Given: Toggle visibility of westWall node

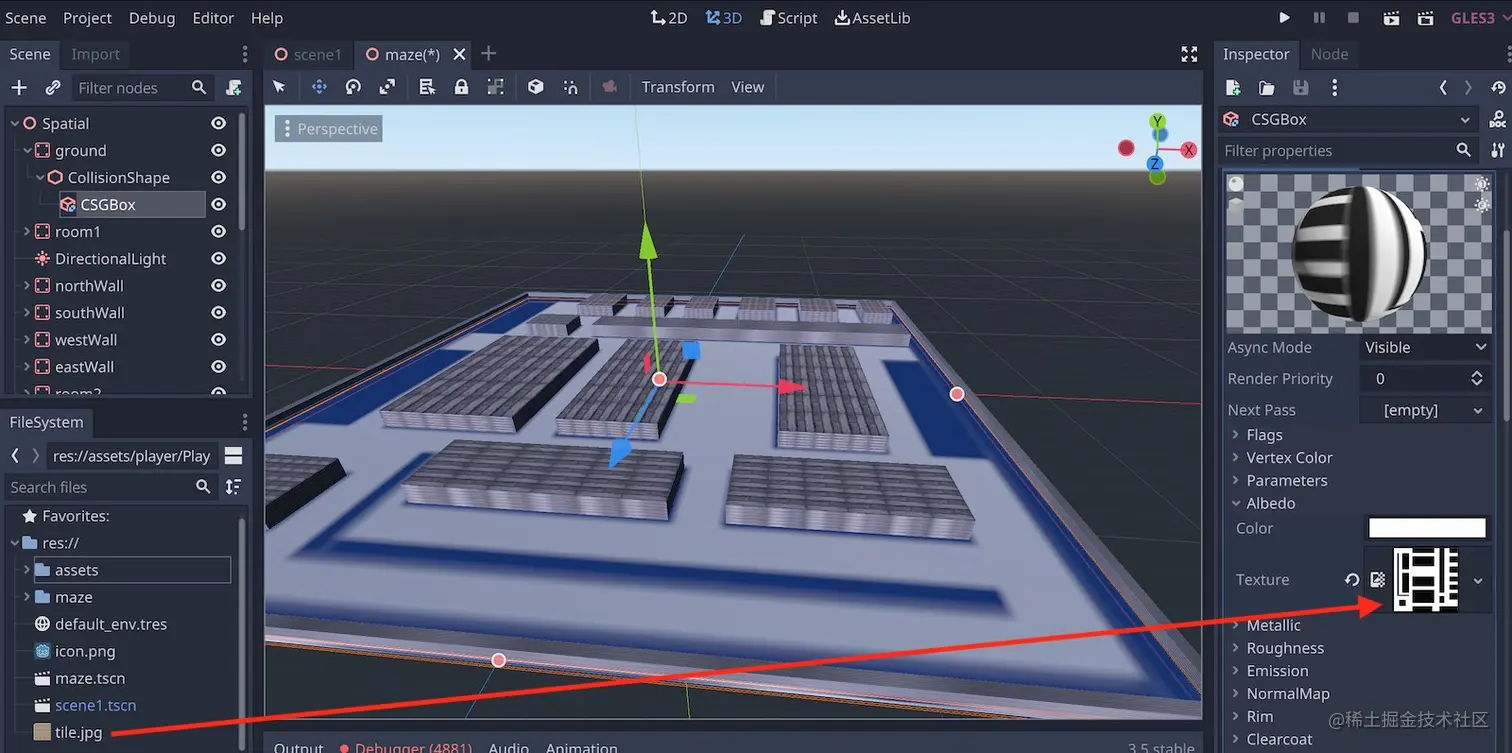Looking at the screenshot, I should click(x=218, y=339).
